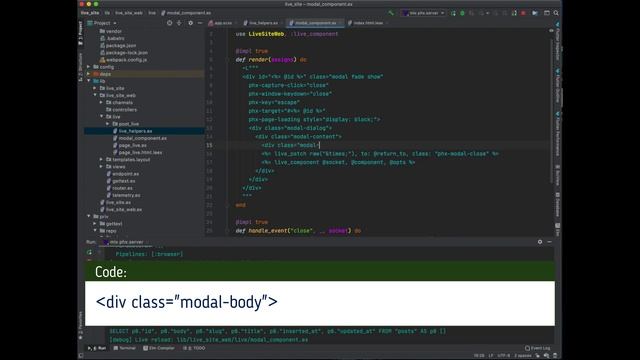
Task: Select the mix phx.server run tab
Action: (x=126, y=242)
